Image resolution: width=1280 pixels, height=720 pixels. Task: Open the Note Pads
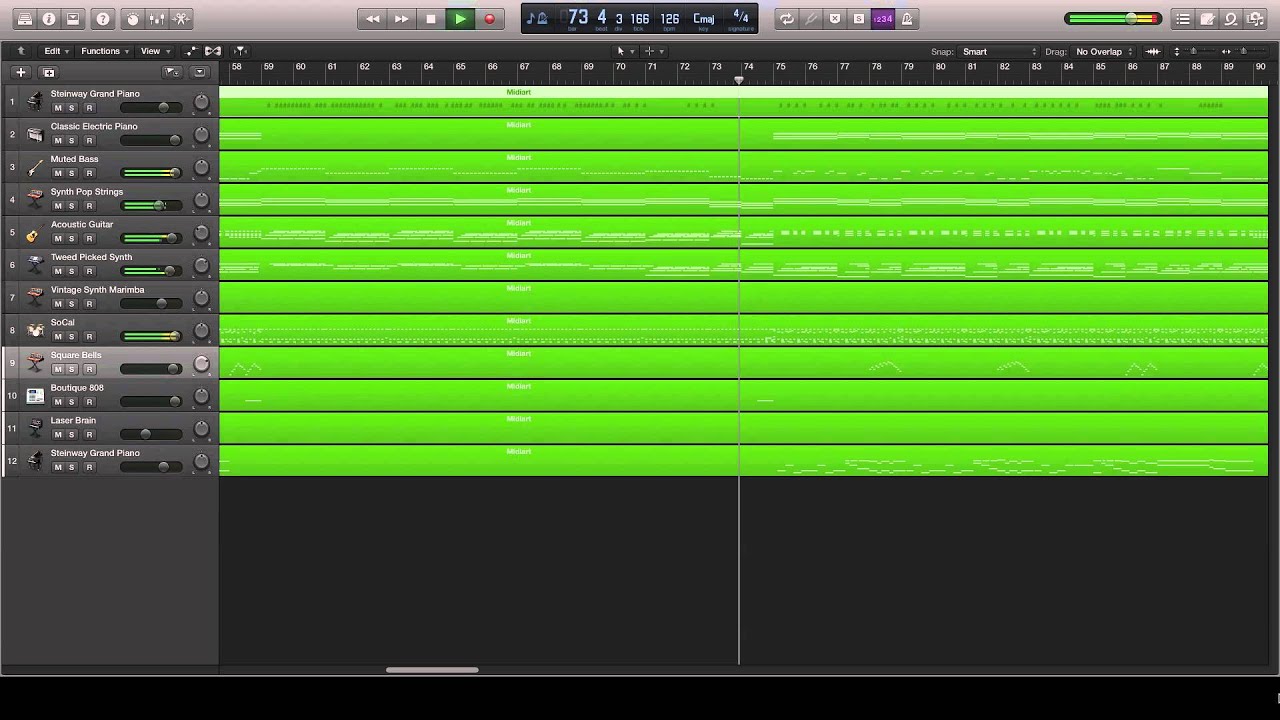(1207, 19)
